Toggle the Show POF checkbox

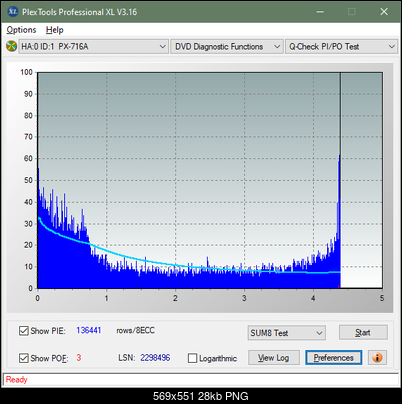click(24, 358)
